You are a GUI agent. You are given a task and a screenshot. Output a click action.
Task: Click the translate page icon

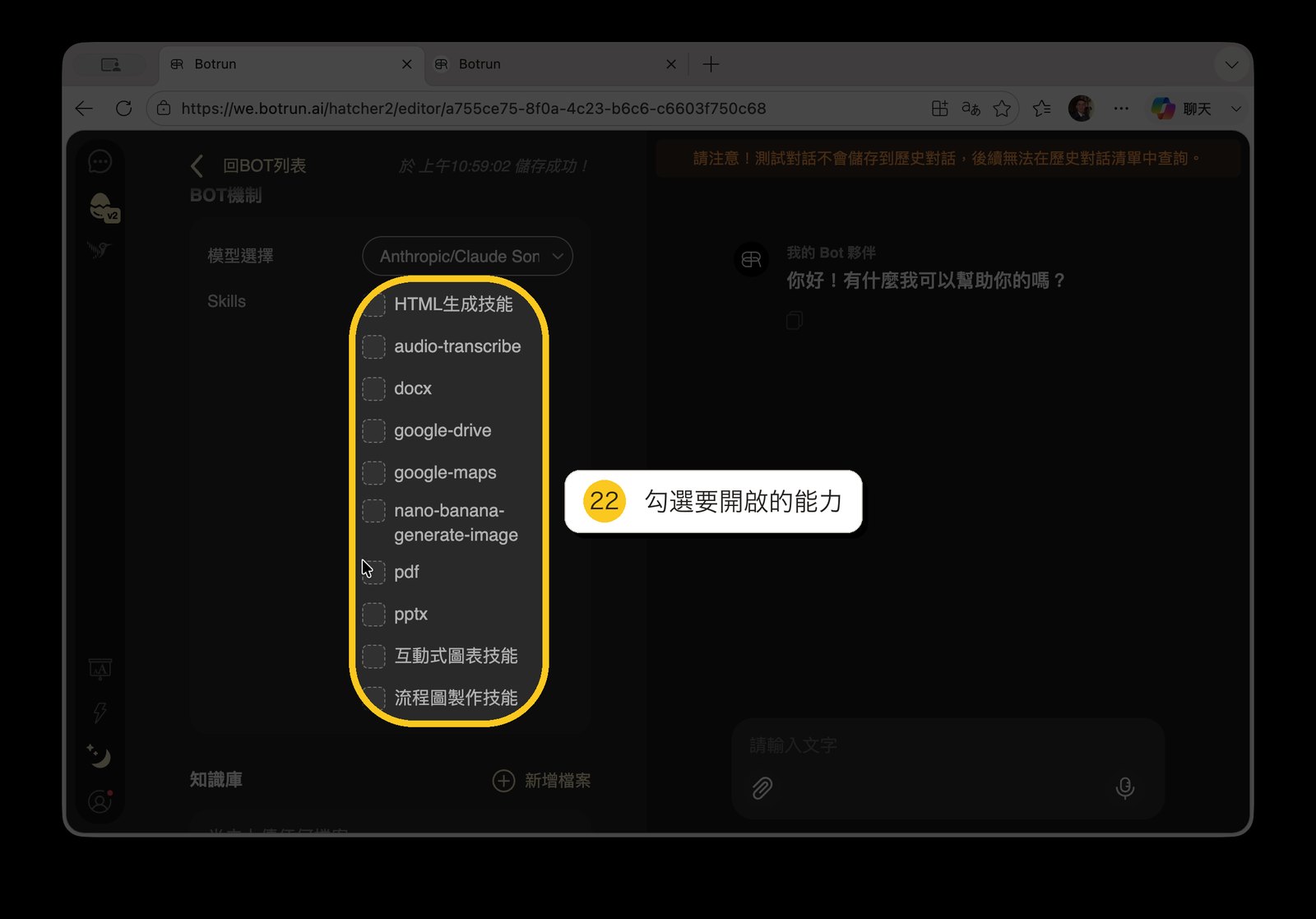point(971,109)
